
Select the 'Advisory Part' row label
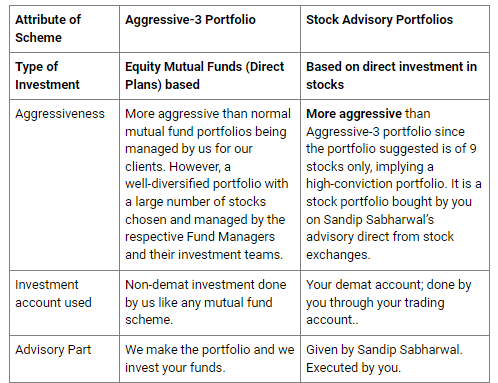(53, 350)
